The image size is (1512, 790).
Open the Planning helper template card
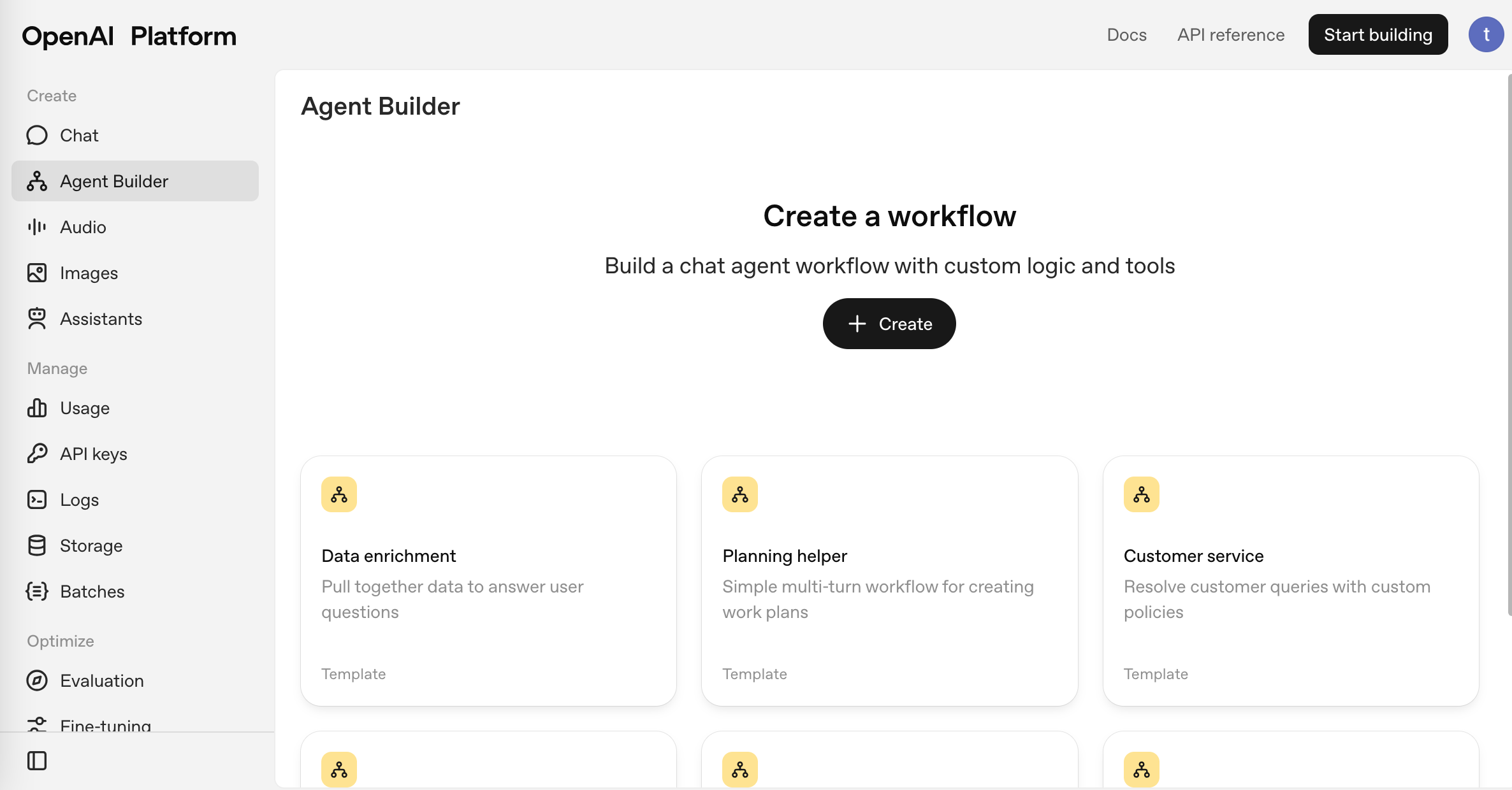pos(889,580)
